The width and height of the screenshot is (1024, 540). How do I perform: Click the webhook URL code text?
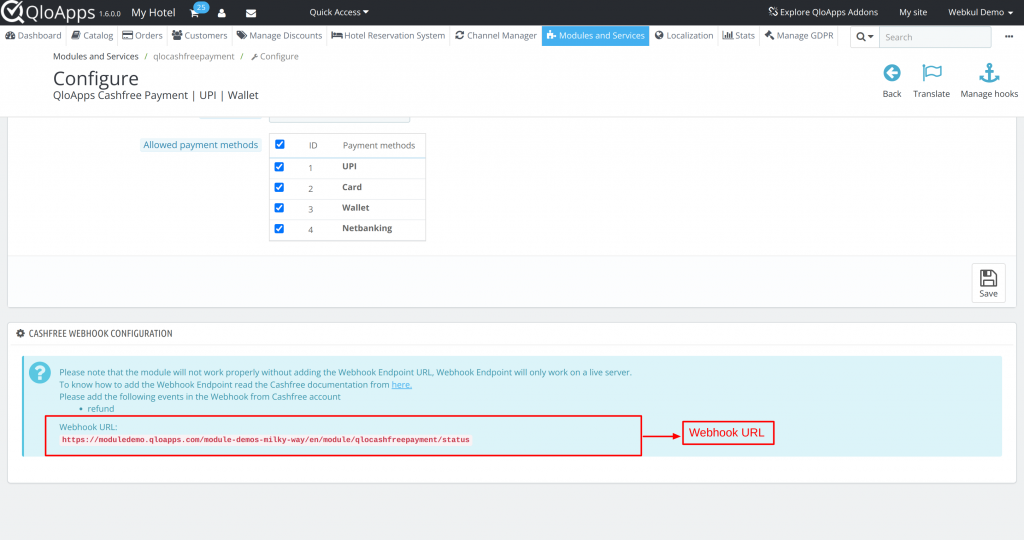pyautogui.click(x=266, y=439)
